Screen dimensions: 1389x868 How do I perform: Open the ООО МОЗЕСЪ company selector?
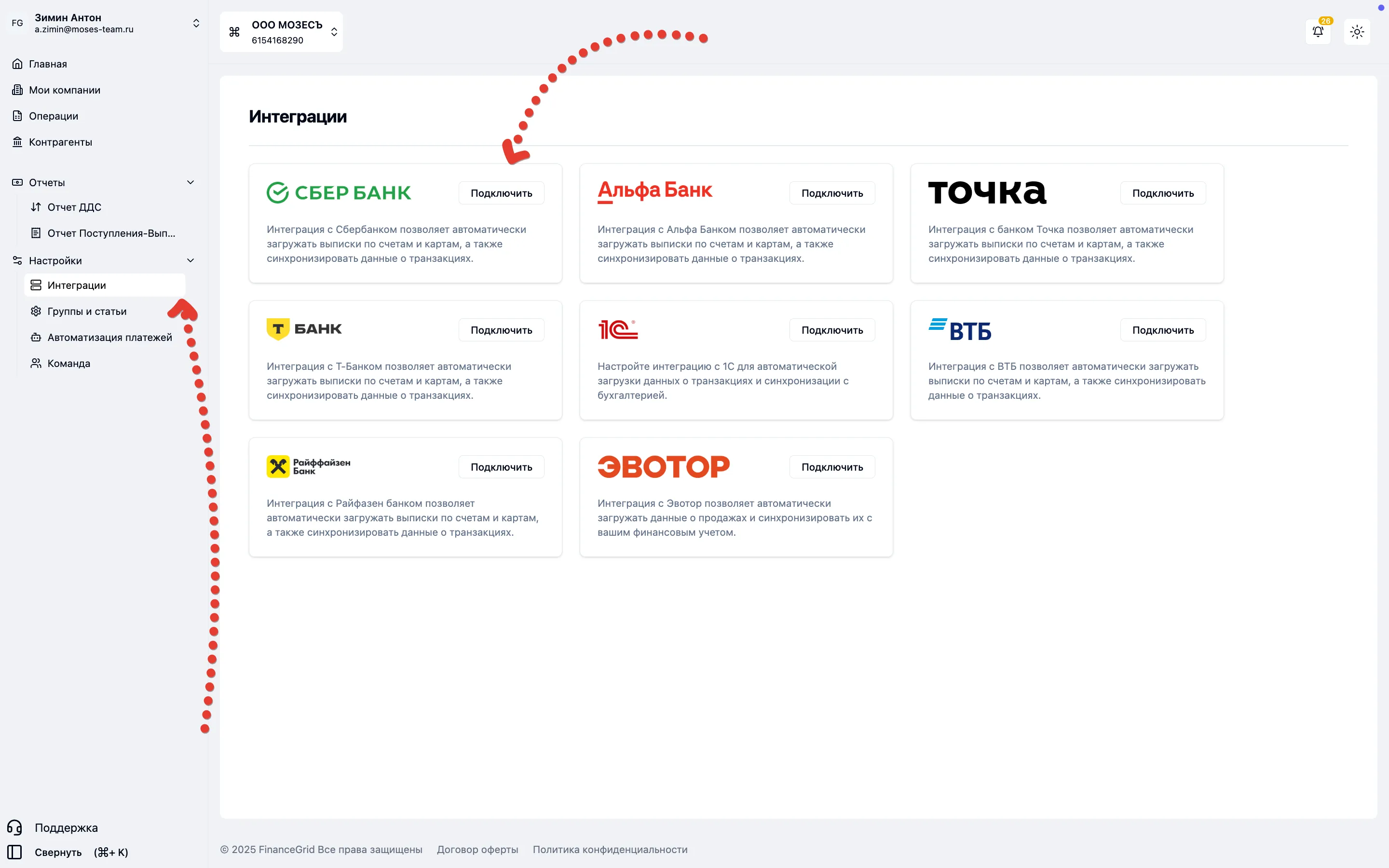point(281,32)
